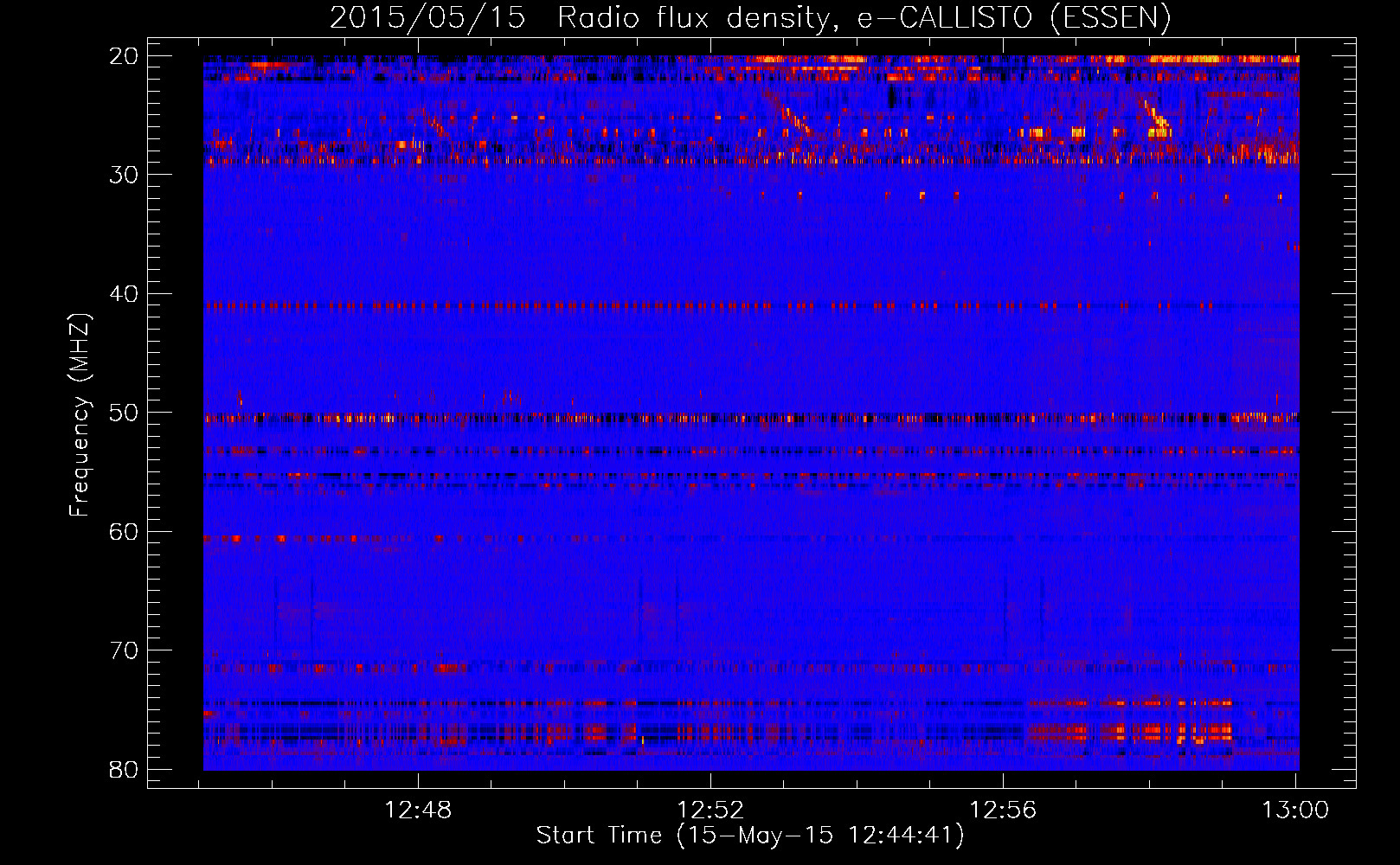Click the 60 frequency tick label

125,532
